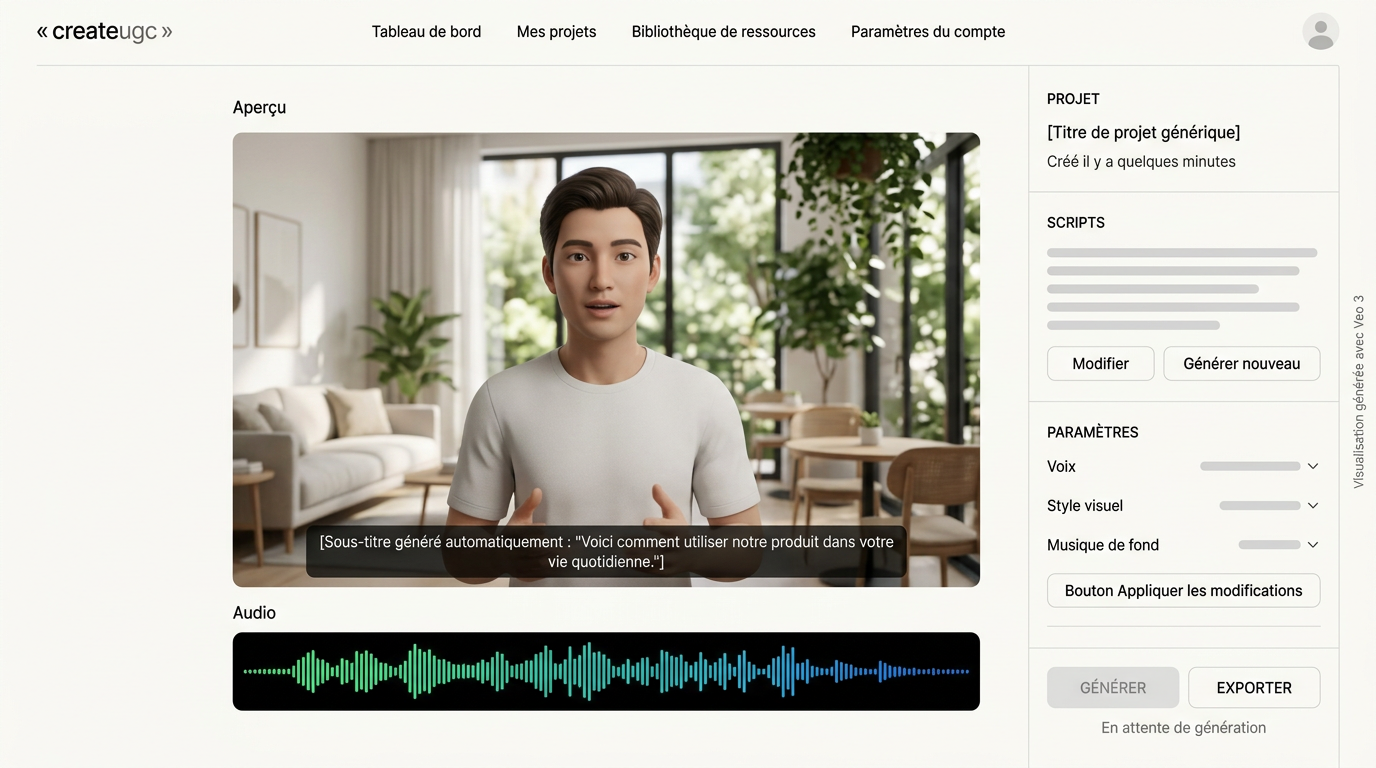The image size is (1376, 768).
Task: Expand the Voix dropdown chevron
Action: tap(1313, 466)
